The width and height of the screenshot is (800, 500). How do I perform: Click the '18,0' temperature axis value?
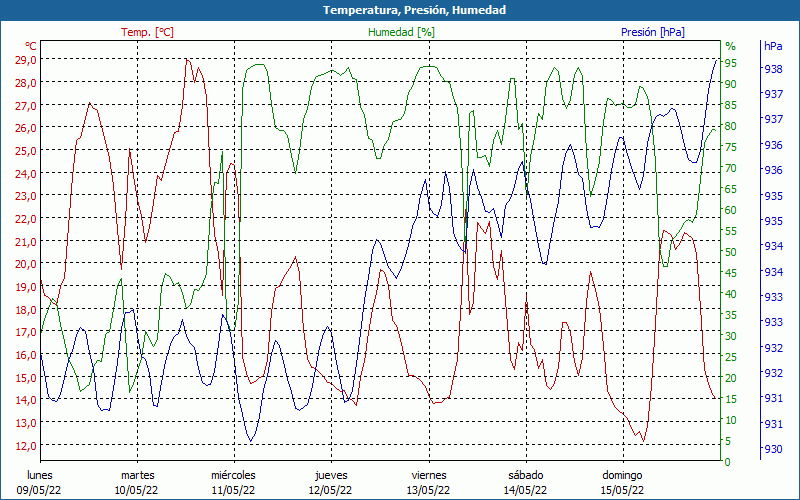click(x=26, y=310)
